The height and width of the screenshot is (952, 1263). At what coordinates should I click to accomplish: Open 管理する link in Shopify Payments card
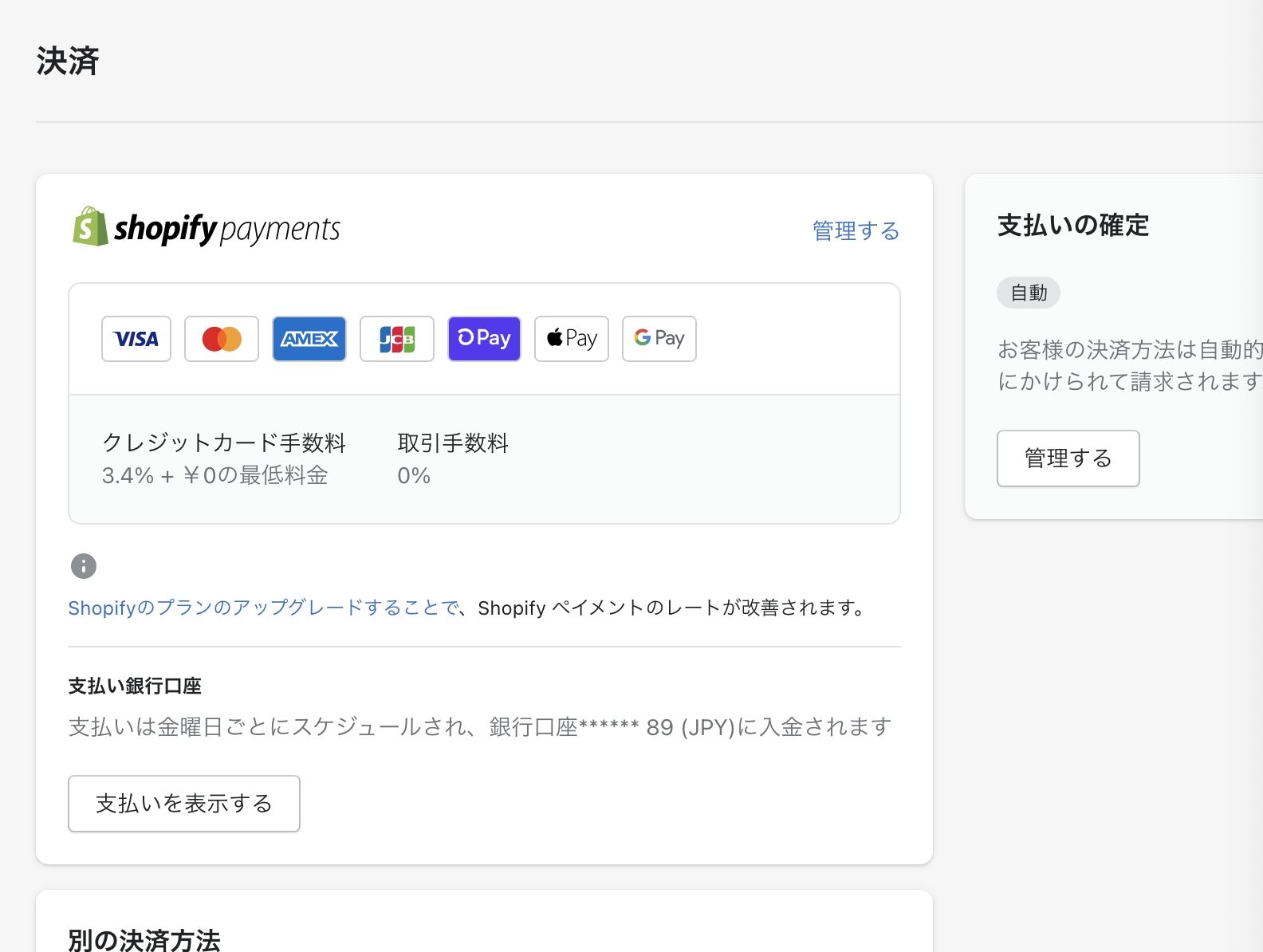(856, 231)
